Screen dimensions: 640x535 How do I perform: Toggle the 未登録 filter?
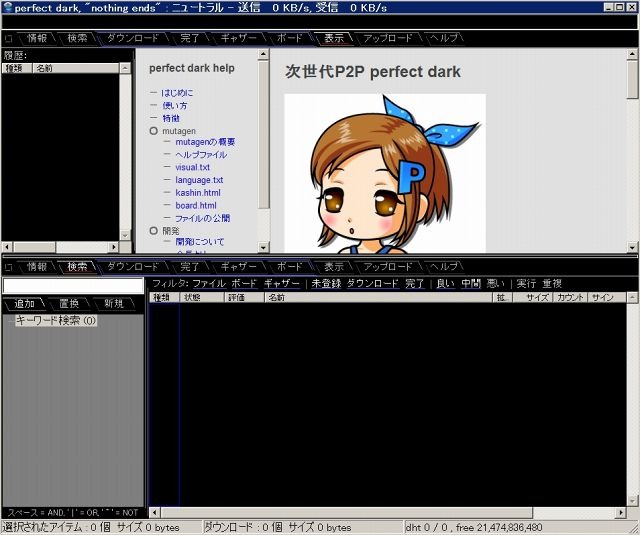[x=326, y=284]
